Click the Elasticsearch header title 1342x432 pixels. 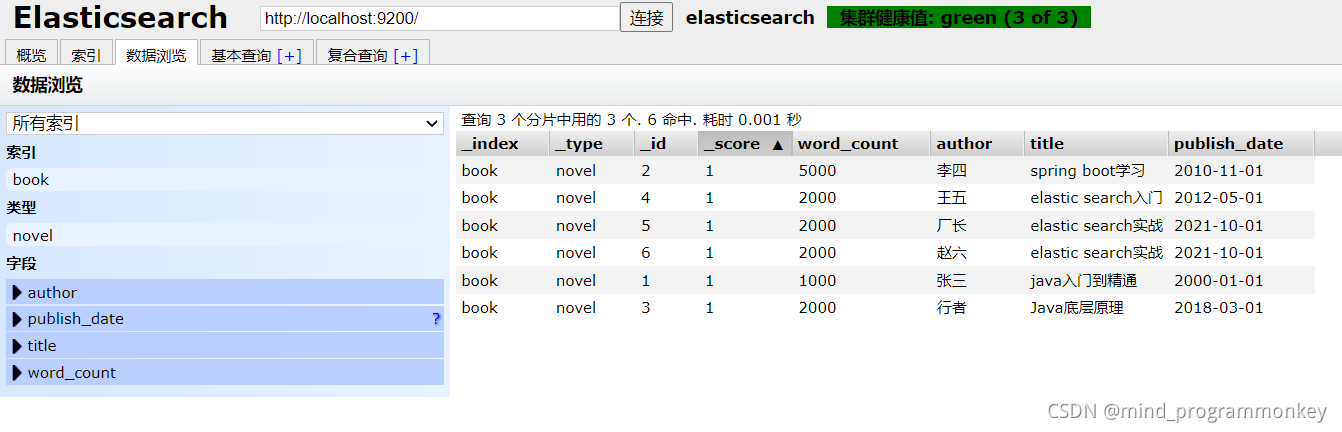[x=120, y=17]
